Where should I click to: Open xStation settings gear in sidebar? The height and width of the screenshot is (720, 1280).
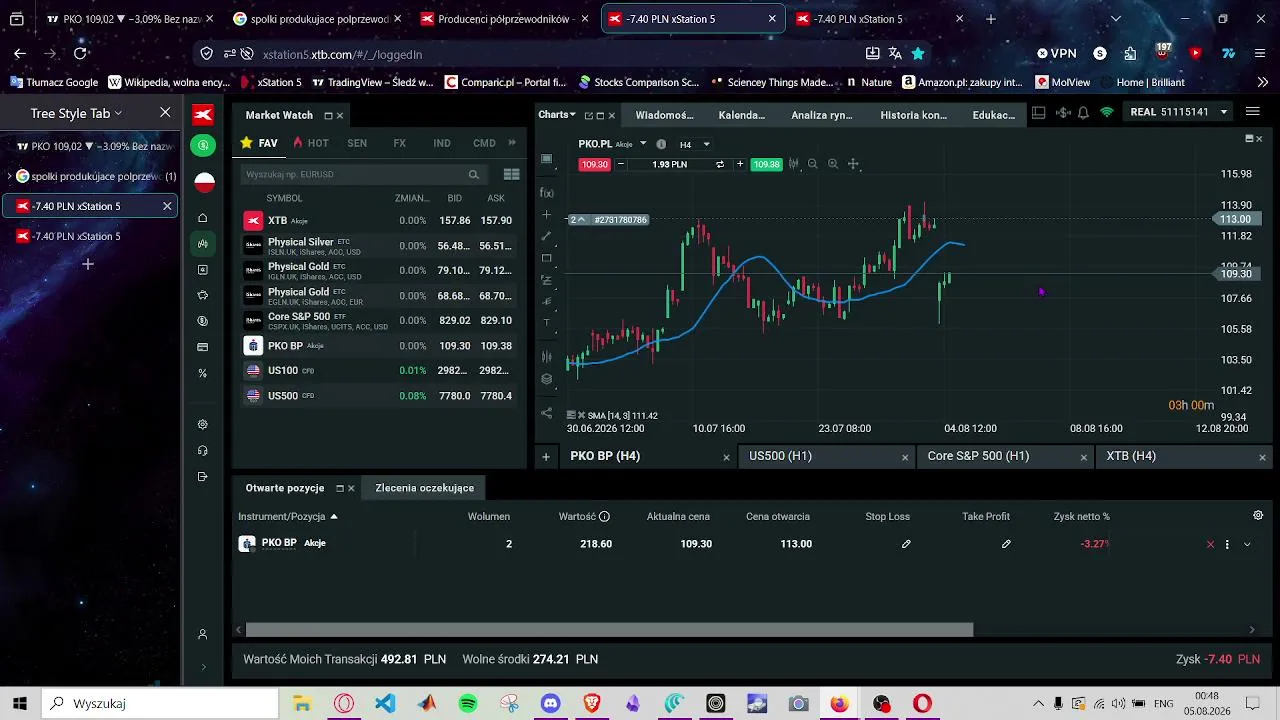pos(203,425)
